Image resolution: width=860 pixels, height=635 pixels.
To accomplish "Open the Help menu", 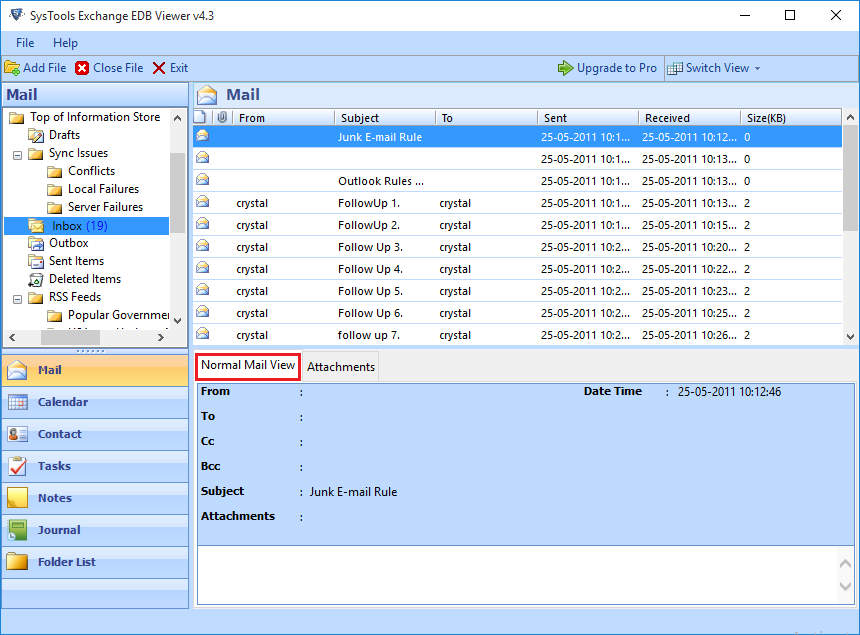I will coord(65,43).
